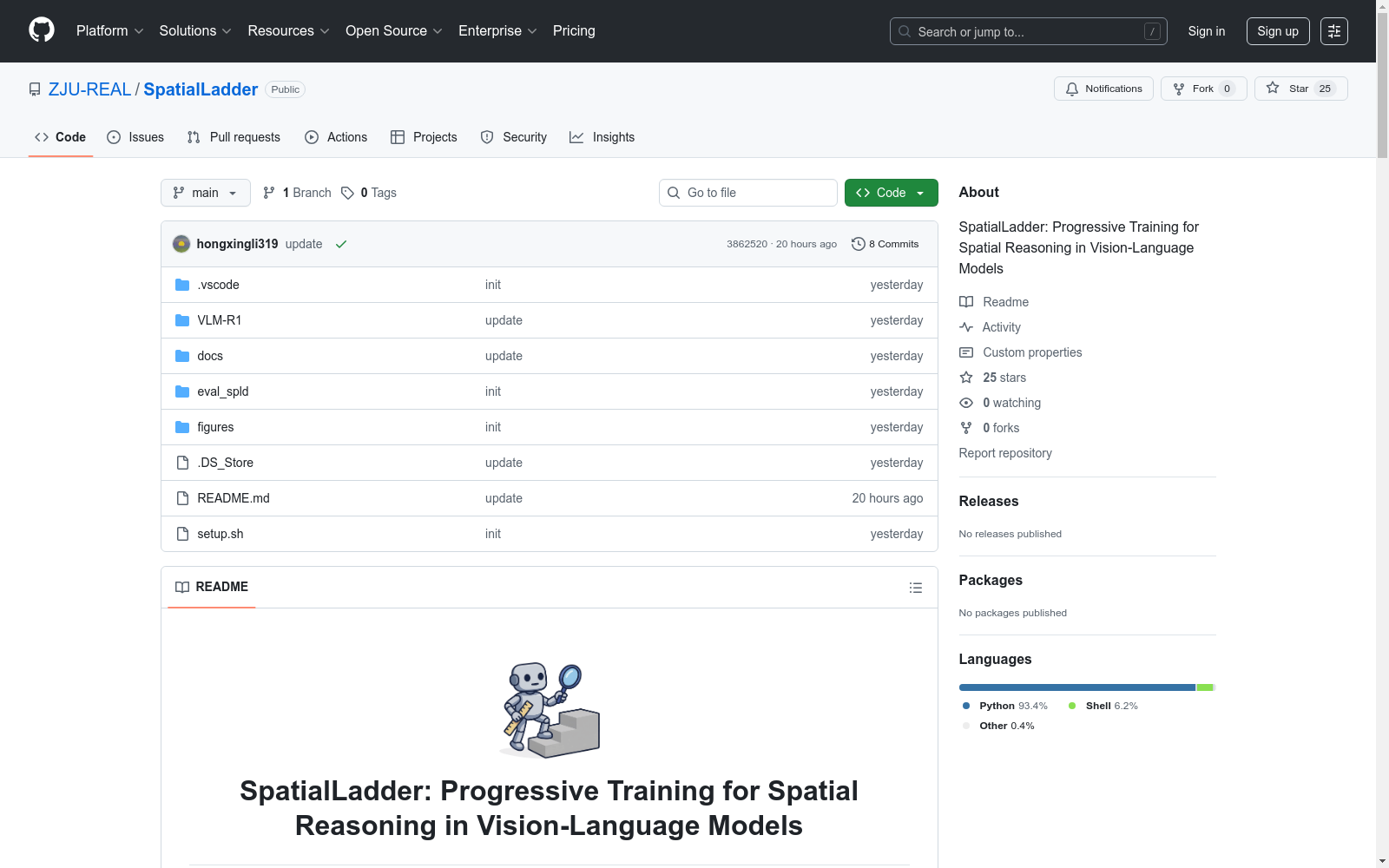This screenshot has width=1389, height=868.
Task: Click Report repository link
Action: pyautogui.click(x=1005, y=453)
